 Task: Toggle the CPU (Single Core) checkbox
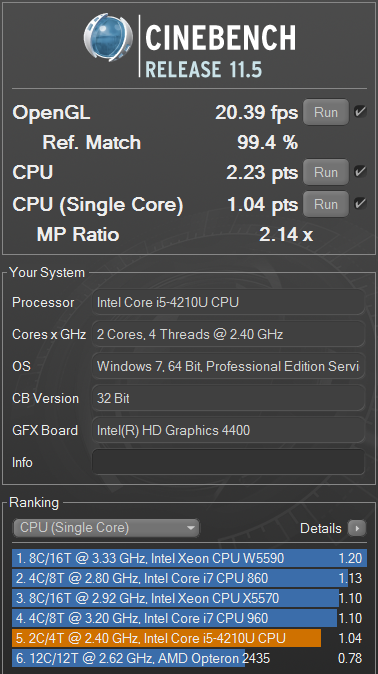tap(360, 203)
